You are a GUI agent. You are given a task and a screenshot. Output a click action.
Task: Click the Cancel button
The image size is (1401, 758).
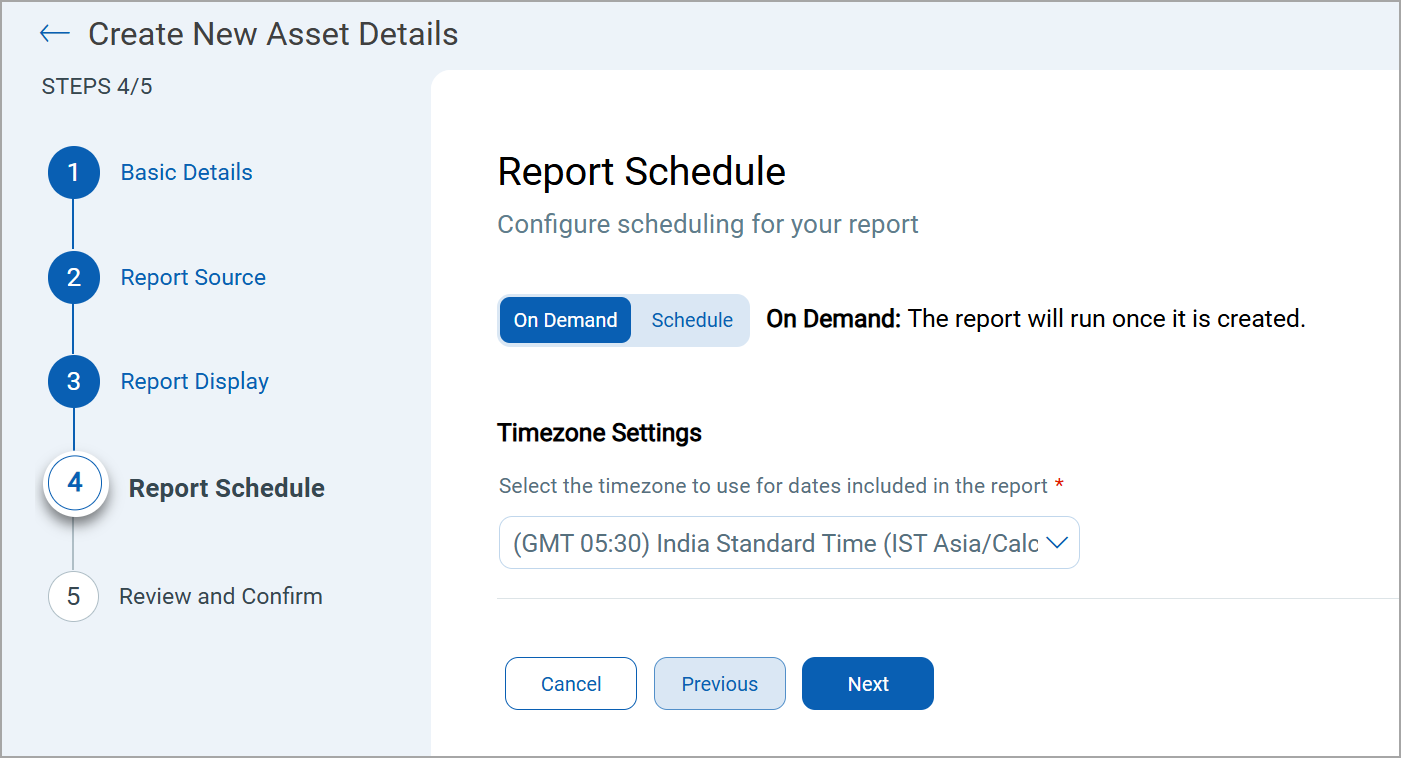click(571, 684)
